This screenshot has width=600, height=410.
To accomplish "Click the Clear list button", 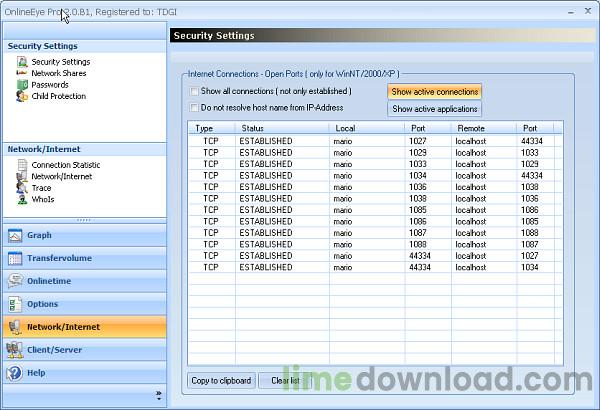I will 285,381.
